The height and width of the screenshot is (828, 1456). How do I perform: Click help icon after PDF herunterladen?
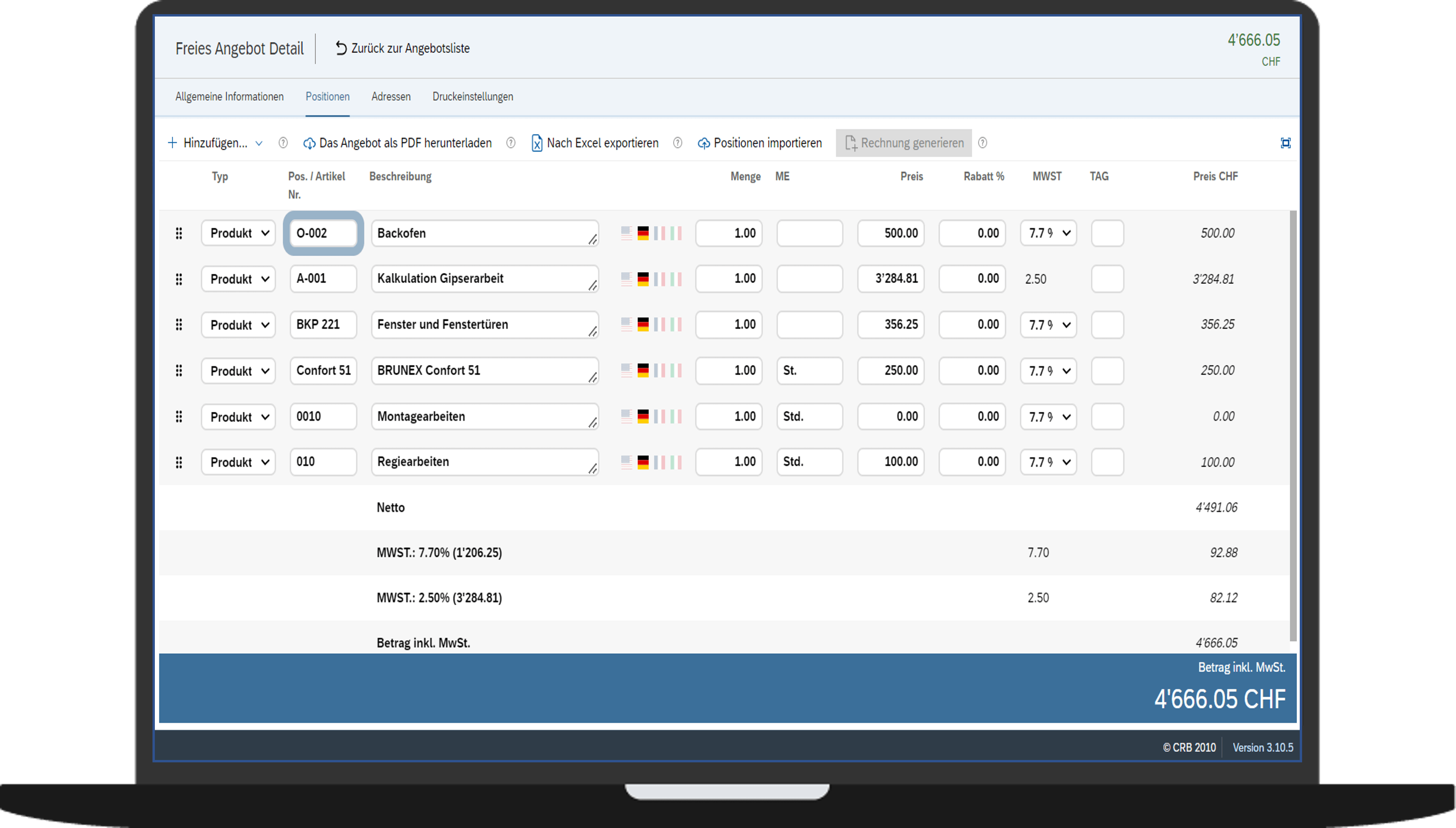(510, 143)
